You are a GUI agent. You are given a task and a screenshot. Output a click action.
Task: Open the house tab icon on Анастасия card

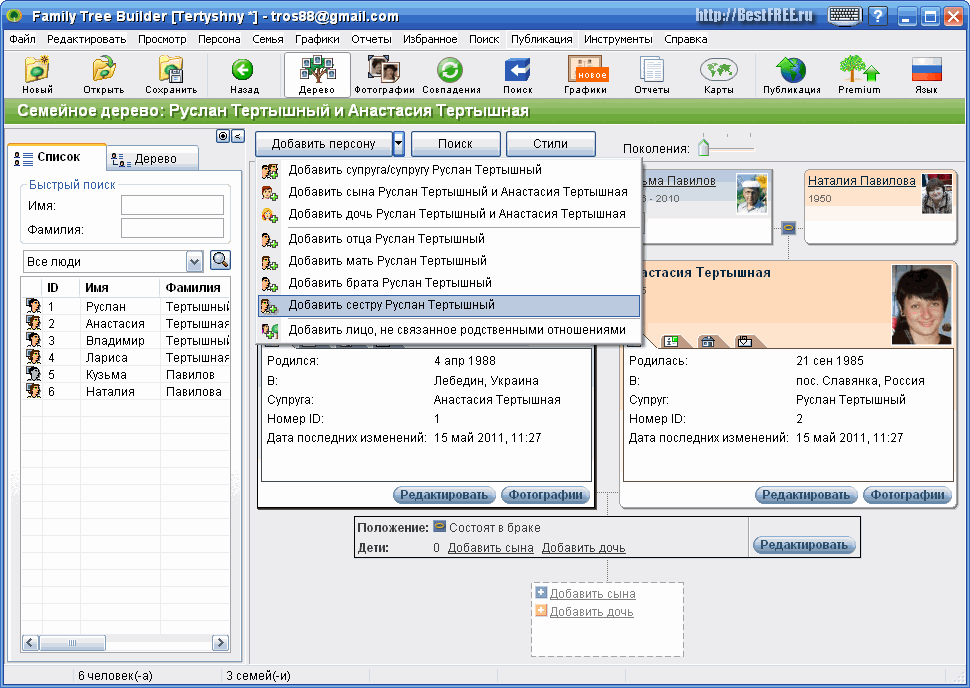coord(708,341)
